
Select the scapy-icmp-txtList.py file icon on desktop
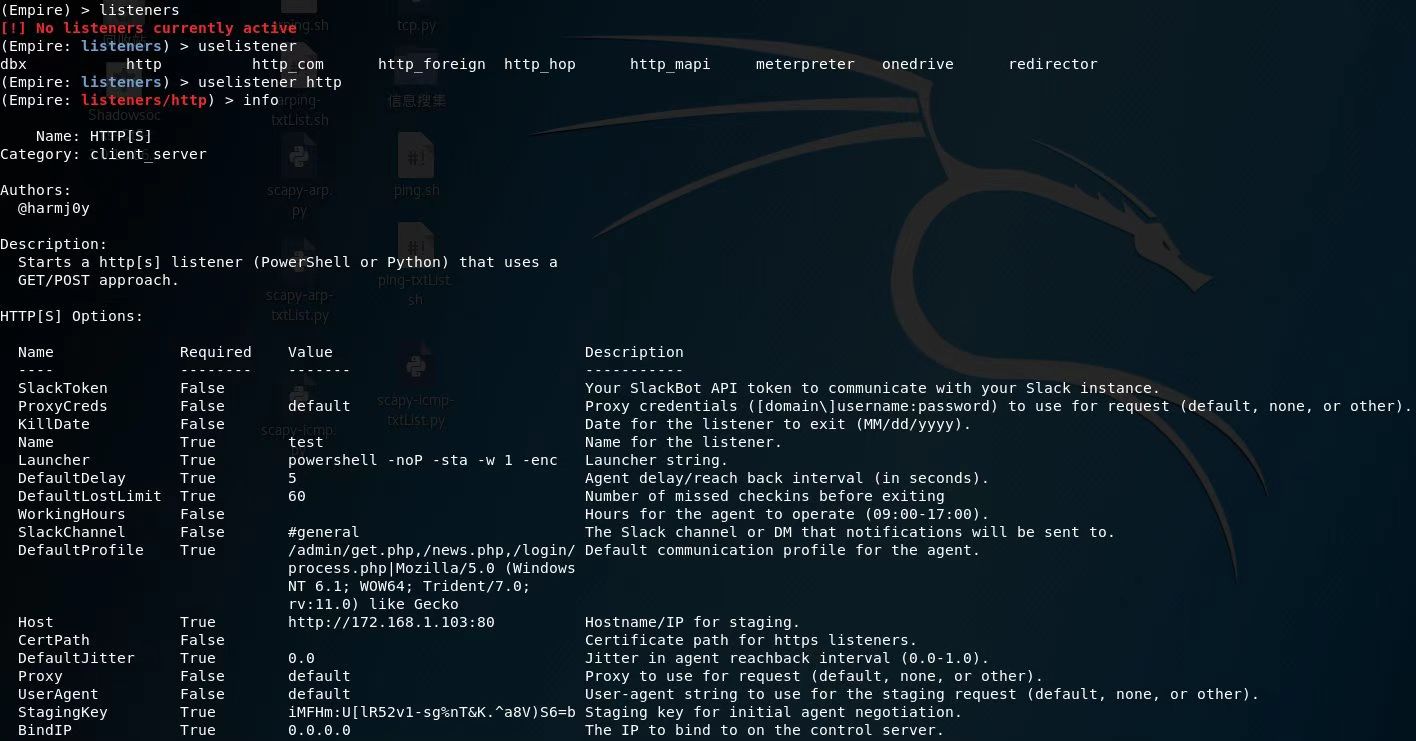pyautogui.click(x=416, y=364)
